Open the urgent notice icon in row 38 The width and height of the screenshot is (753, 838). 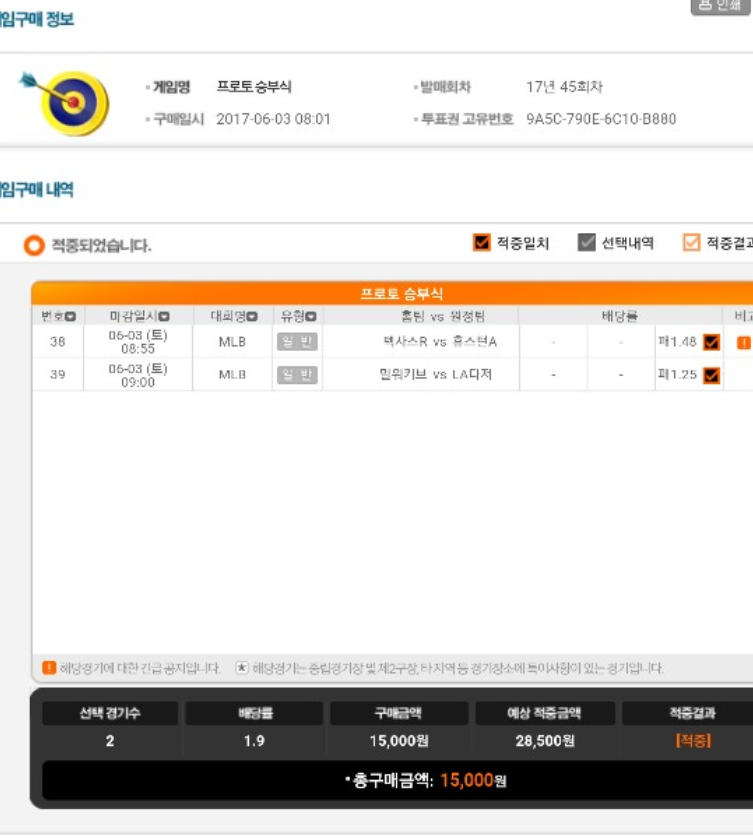point(743,343)
